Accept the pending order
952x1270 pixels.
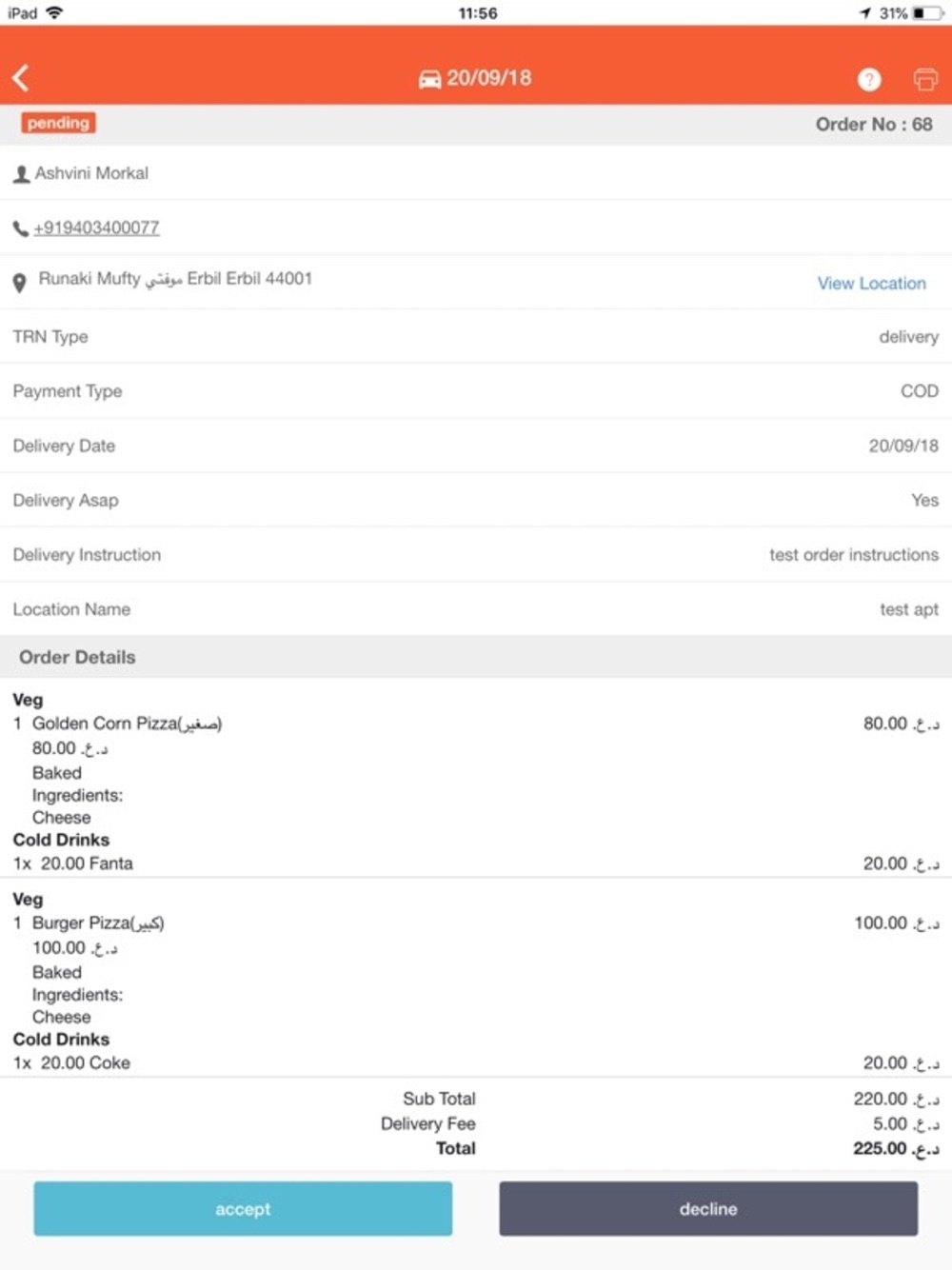(x=243, y=1209)
